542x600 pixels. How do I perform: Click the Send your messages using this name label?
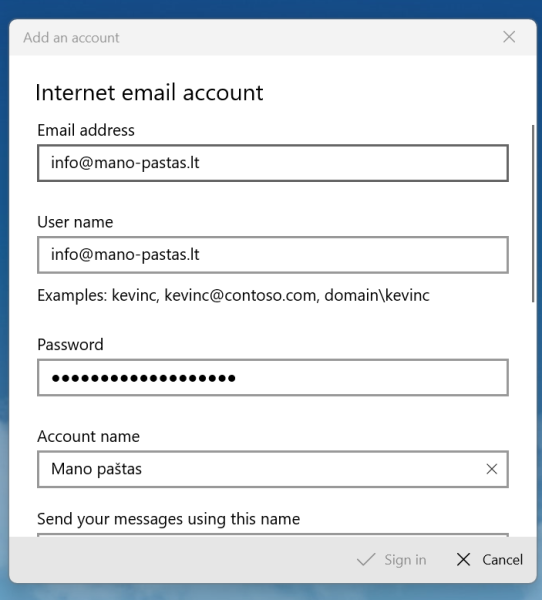168,519
